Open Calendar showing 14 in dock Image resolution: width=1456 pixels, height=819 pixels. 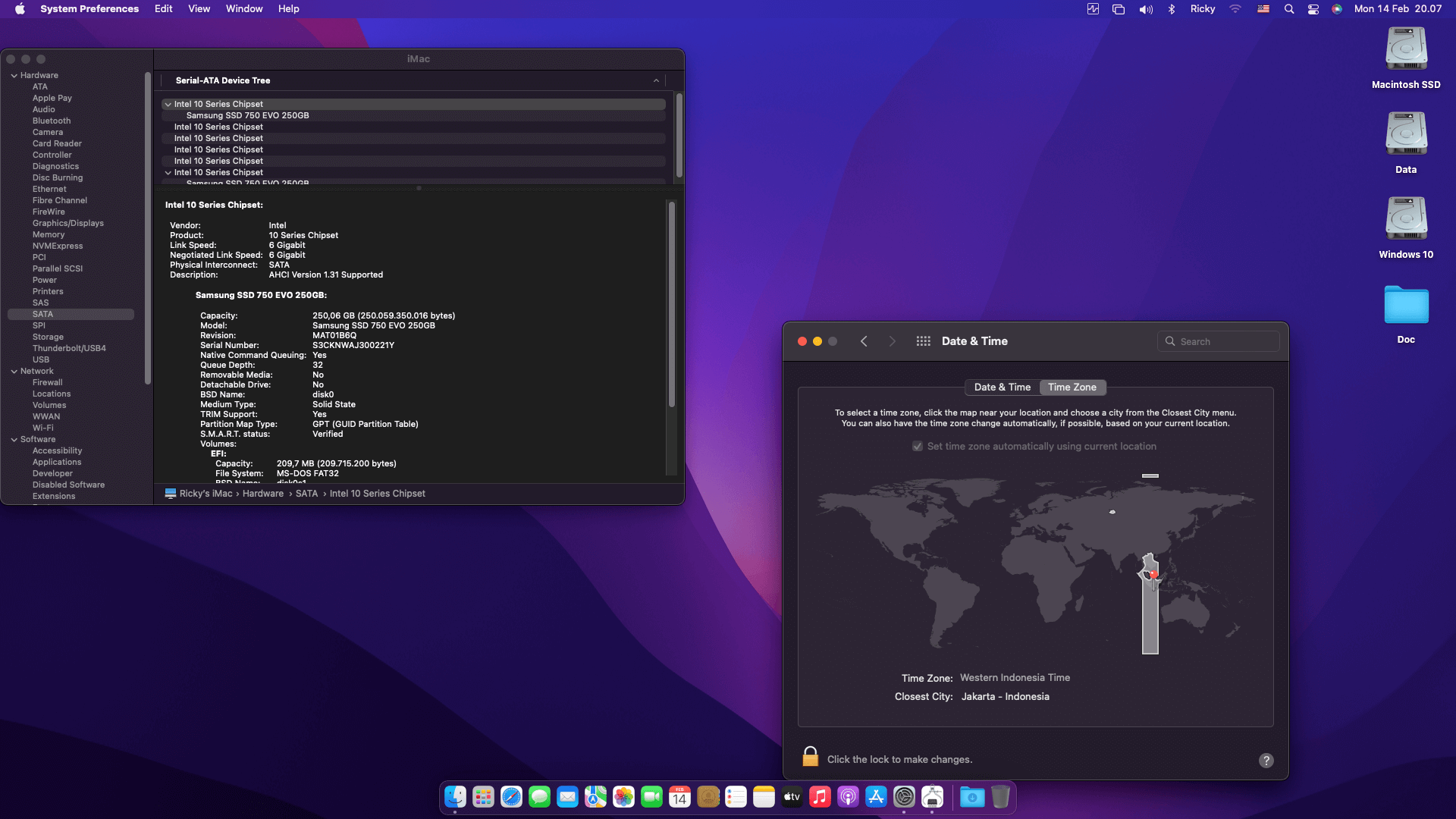pos(679,797)
